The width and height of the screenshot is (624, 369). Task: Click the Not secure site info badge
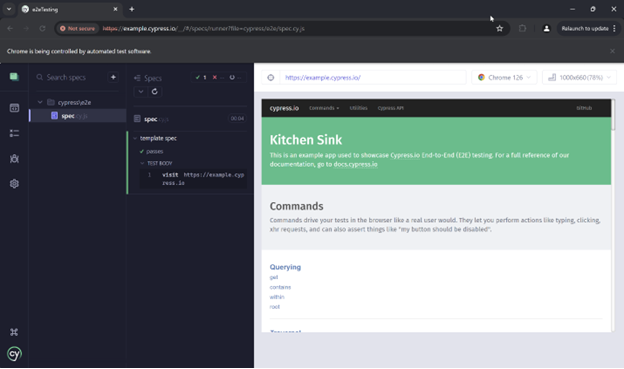pos(78,29)
